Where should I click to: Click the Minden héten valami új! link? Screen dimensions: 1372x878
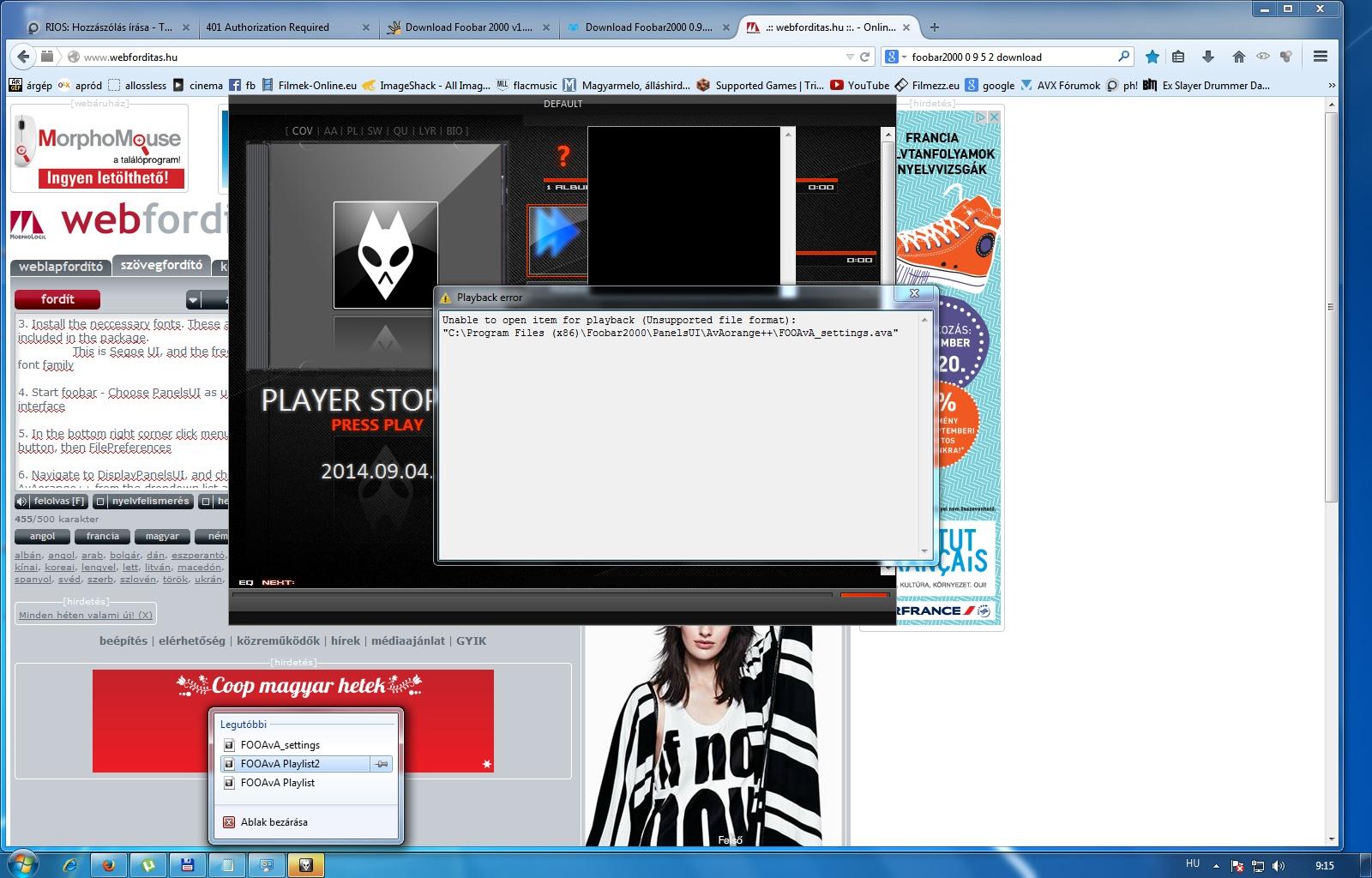86,615
